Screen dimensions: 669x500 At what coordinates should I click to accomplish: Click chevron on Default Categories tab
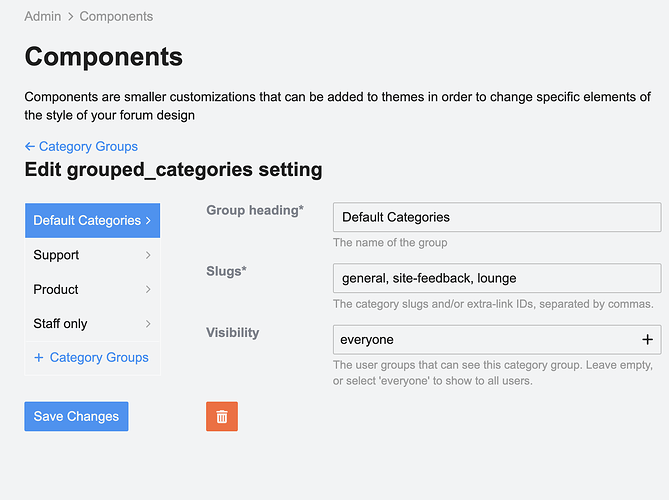click(148, 221)
